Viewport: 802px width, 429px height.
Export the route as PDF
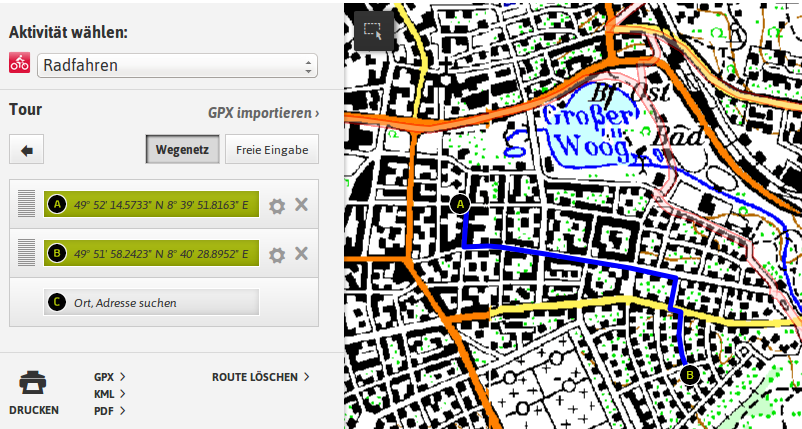[x=109, y=411]
